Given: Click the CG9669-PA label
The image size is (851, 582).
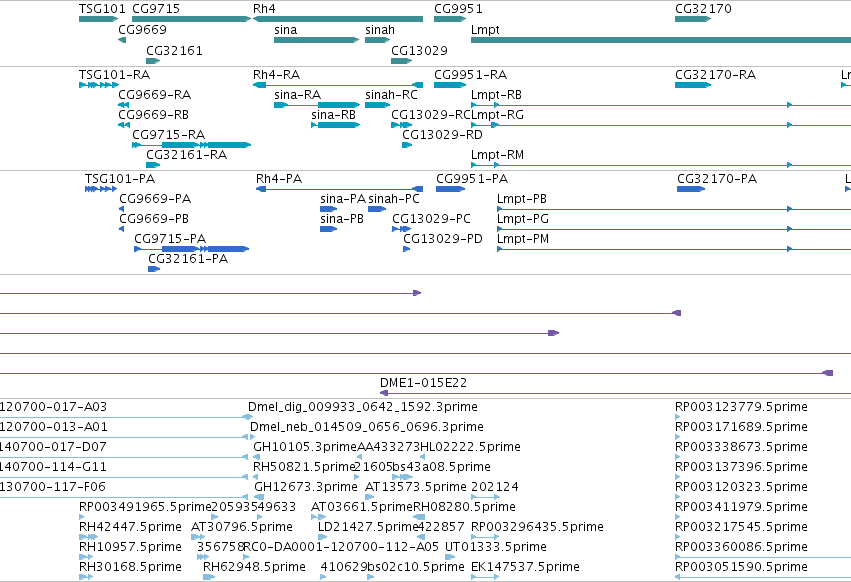Looking at the screenshot, I should click(155, 199).
